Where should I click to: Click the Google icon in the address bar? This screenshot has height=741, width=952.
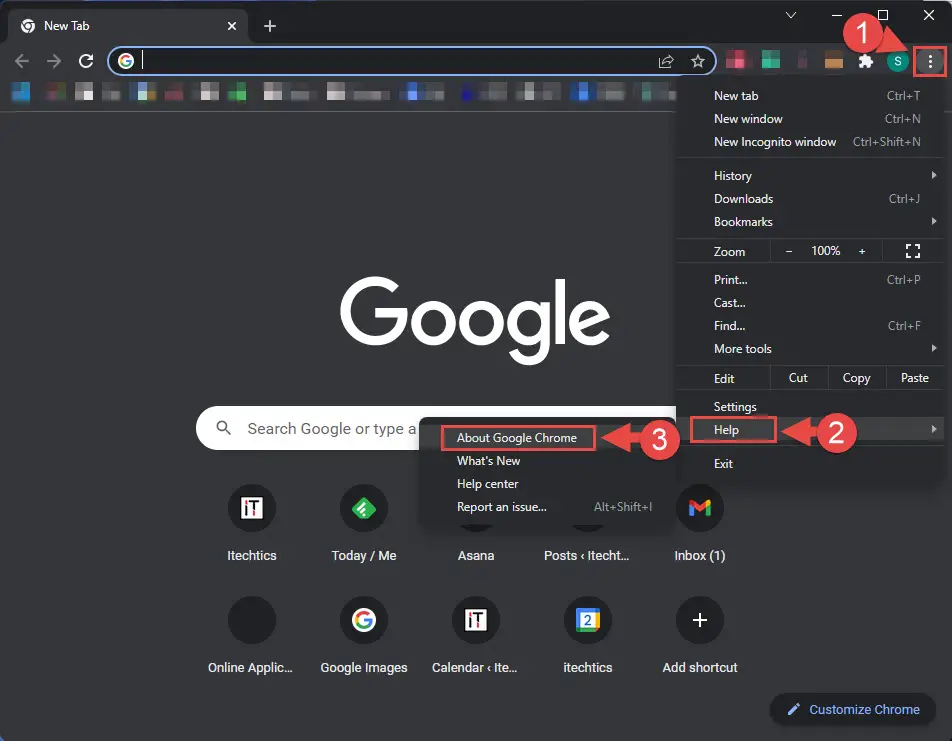126,61
